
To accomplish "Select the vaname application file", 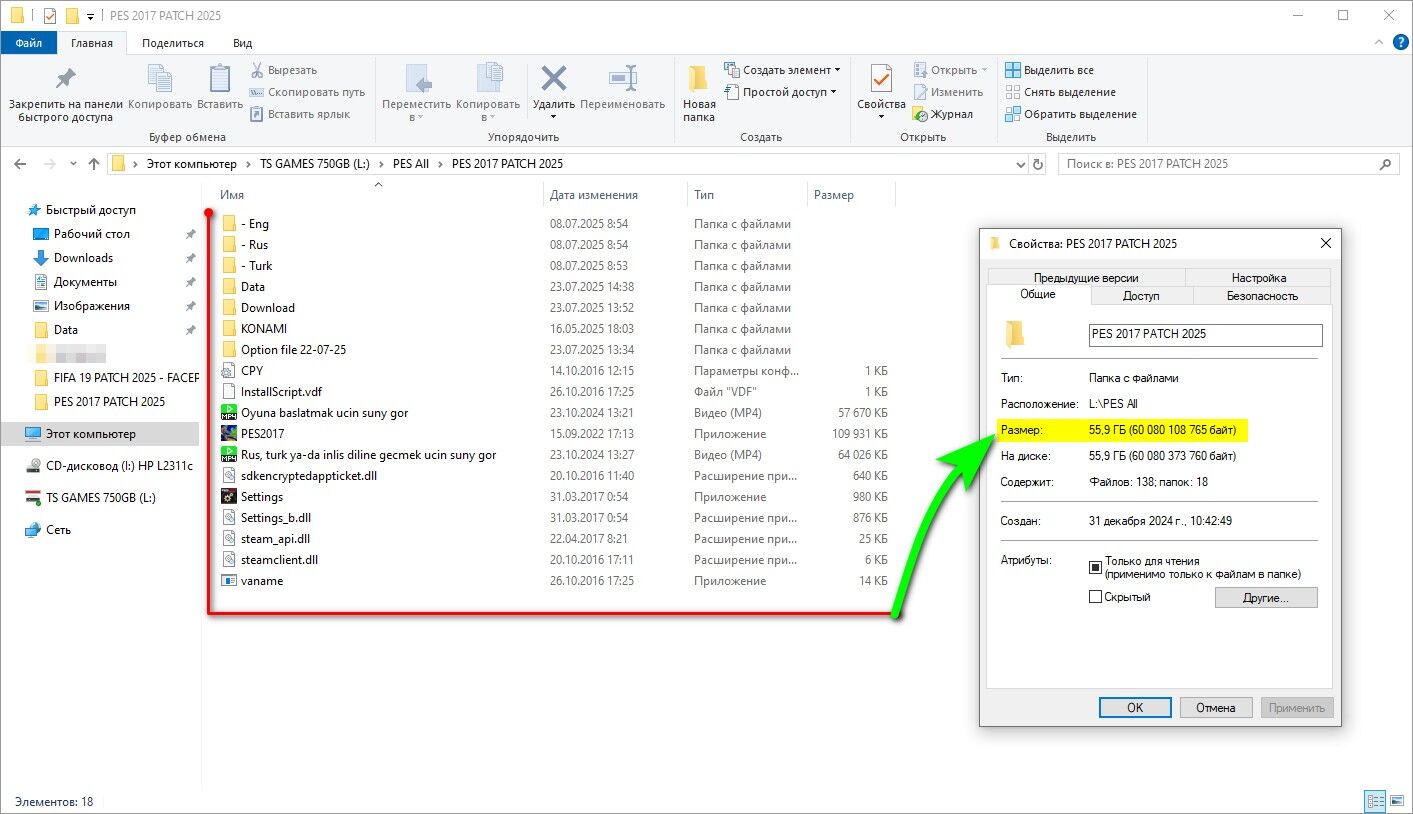I will 261,581.
